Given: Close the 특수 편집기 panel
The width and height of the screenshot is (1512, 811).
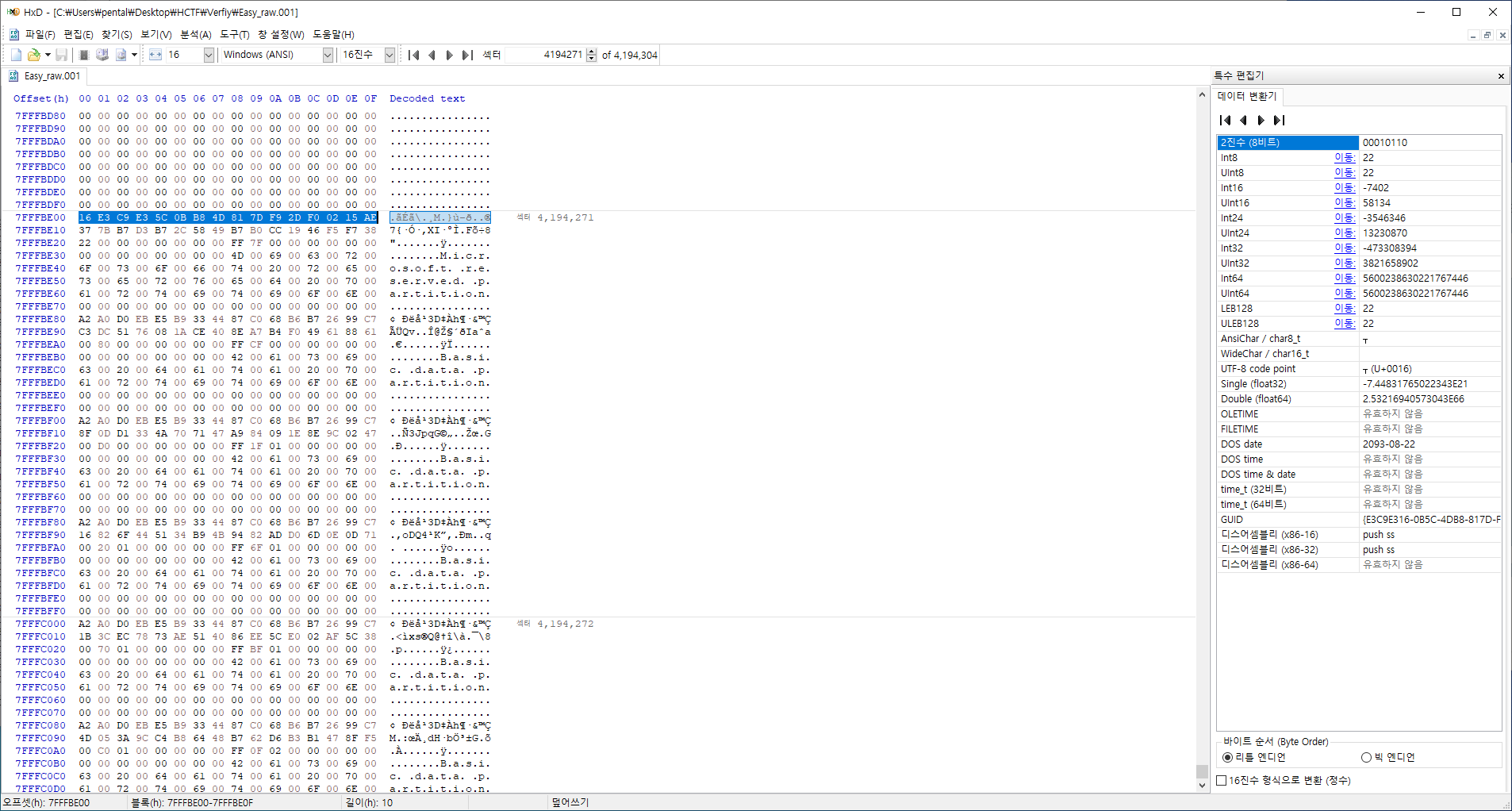Looking at the screenshot, I should pos(1501,76).
